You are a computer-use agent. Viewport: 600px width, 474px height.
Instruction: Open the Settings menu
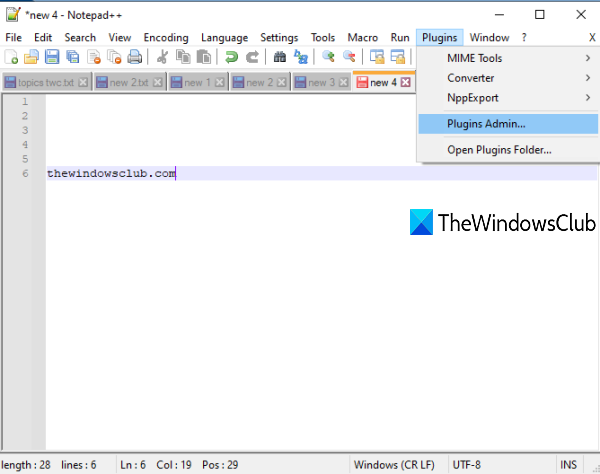pos(279,37)
